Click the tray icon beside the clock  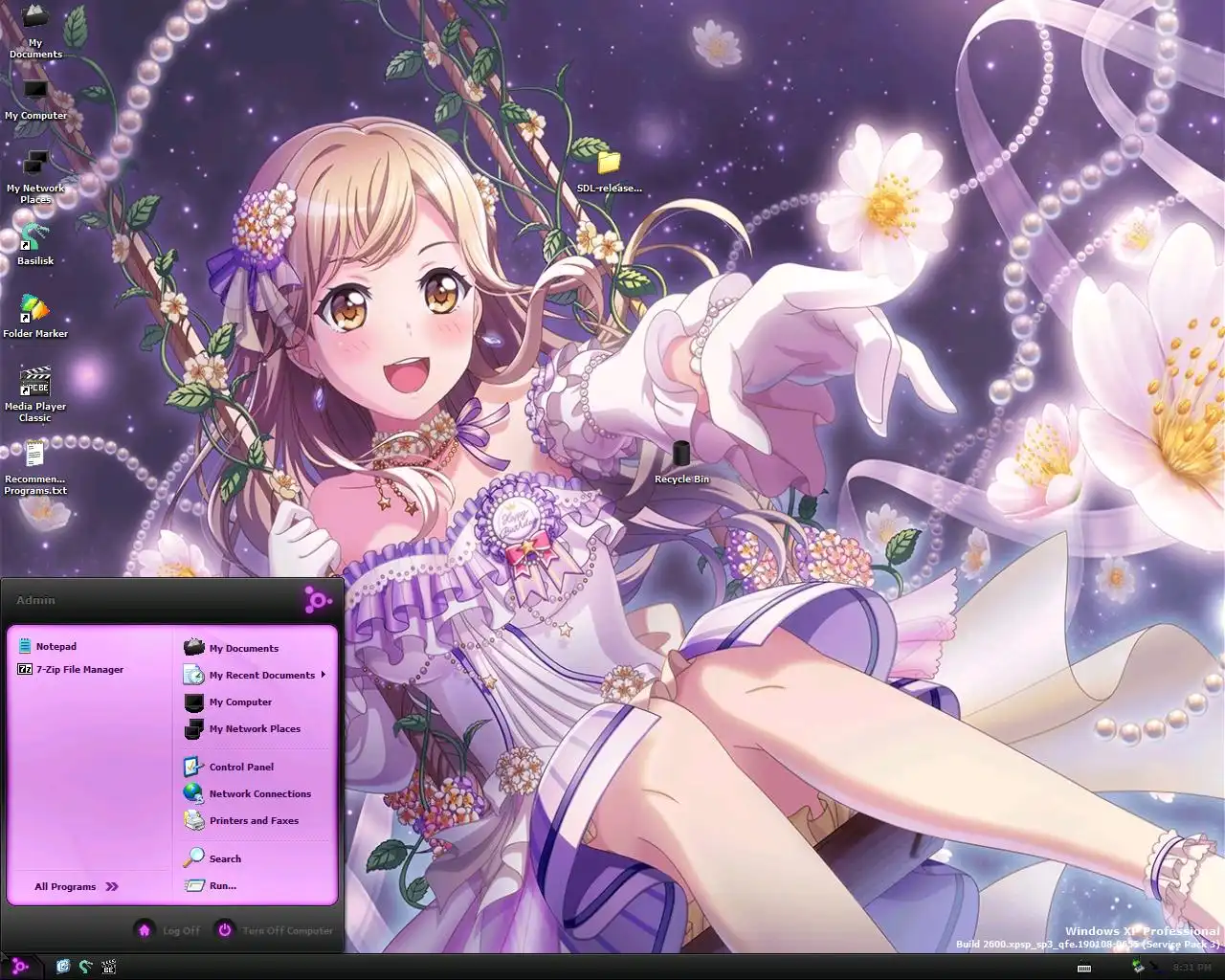tap(1155, 967)
